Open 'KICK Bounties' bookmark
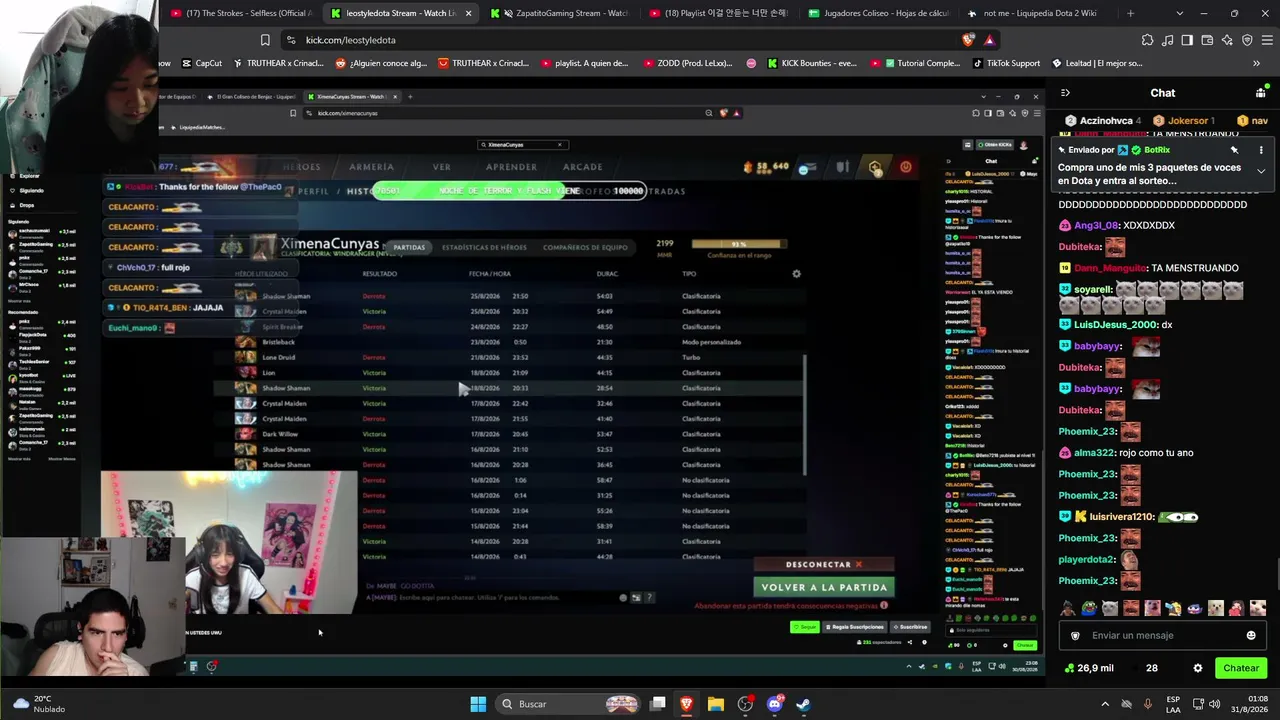The image size is (1280, 720). click(x=812, y=63)
